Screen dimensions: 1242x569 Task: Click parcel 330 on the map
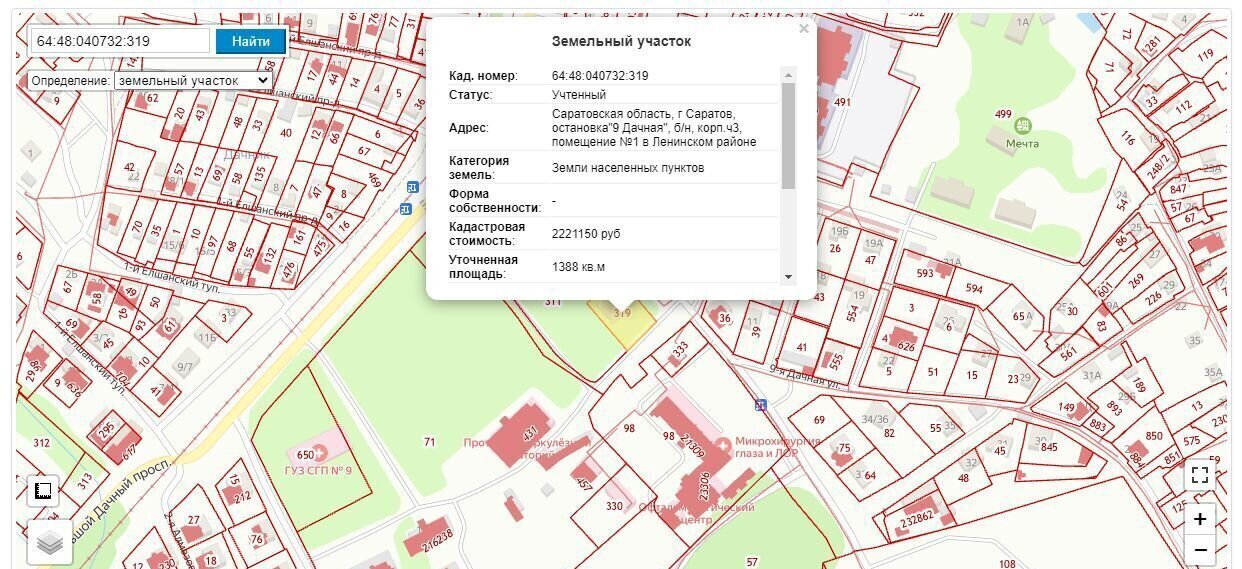(614, 506)
